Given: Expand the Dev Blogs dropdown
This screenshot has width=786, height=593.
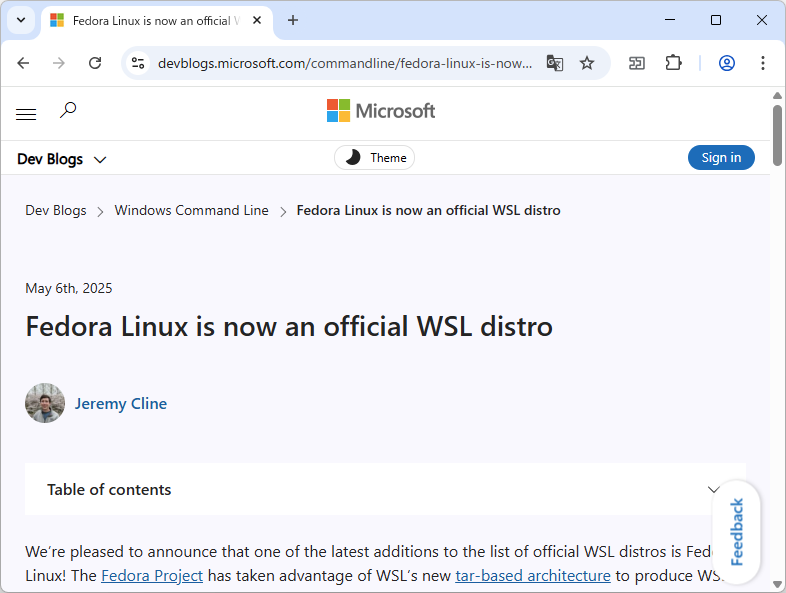Looking at the screenshot, I should click(x=62, y=159).
